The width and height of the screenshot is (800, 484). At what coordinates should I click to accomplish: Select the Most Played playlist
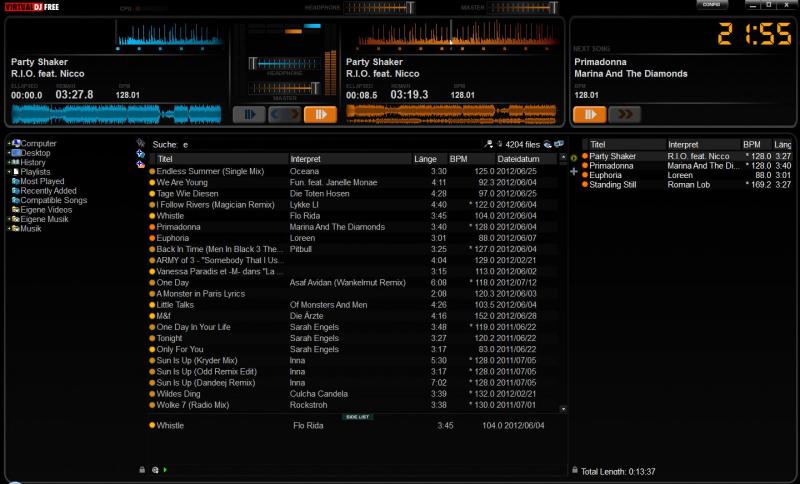(42, 181)
